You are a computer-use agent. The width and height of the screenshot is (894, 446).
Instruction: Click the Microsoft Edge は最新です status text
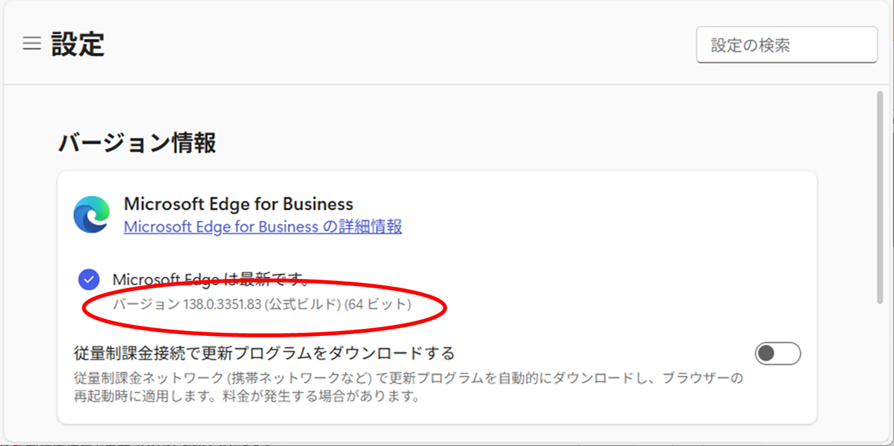pos(211,280)
